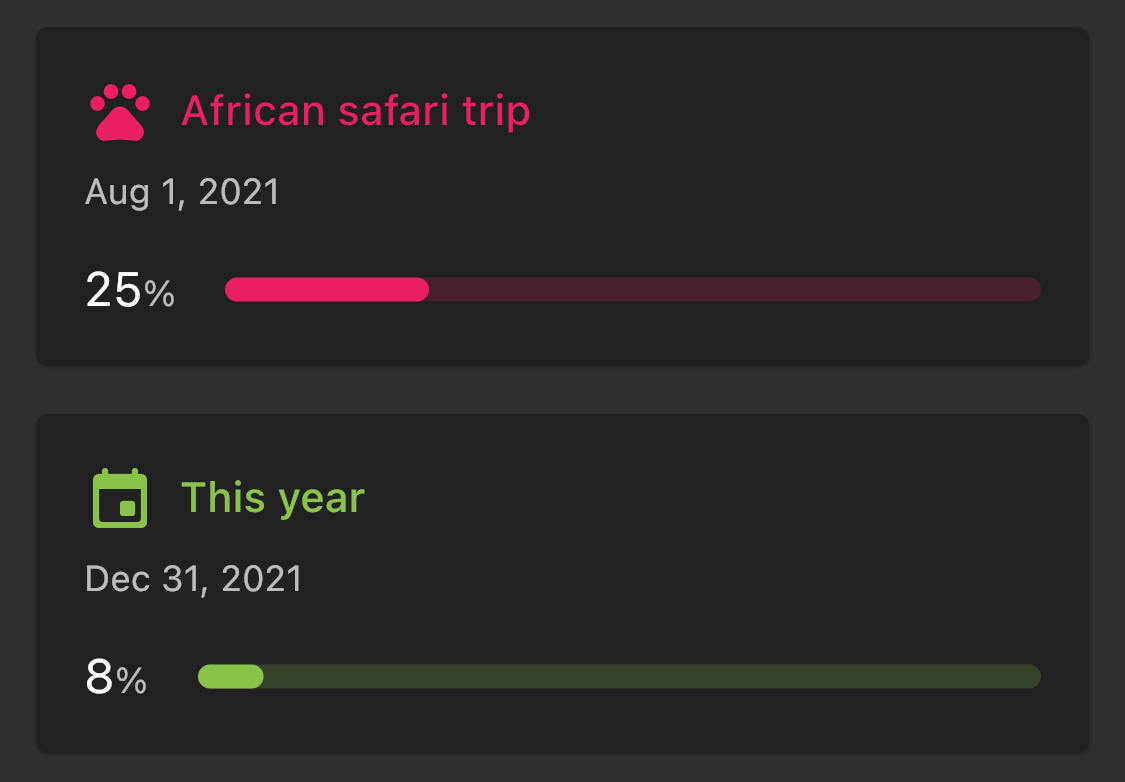Click the filled green progress bar segment
The height and width of the screenshot is (782, 1125).
pos(230,676)
